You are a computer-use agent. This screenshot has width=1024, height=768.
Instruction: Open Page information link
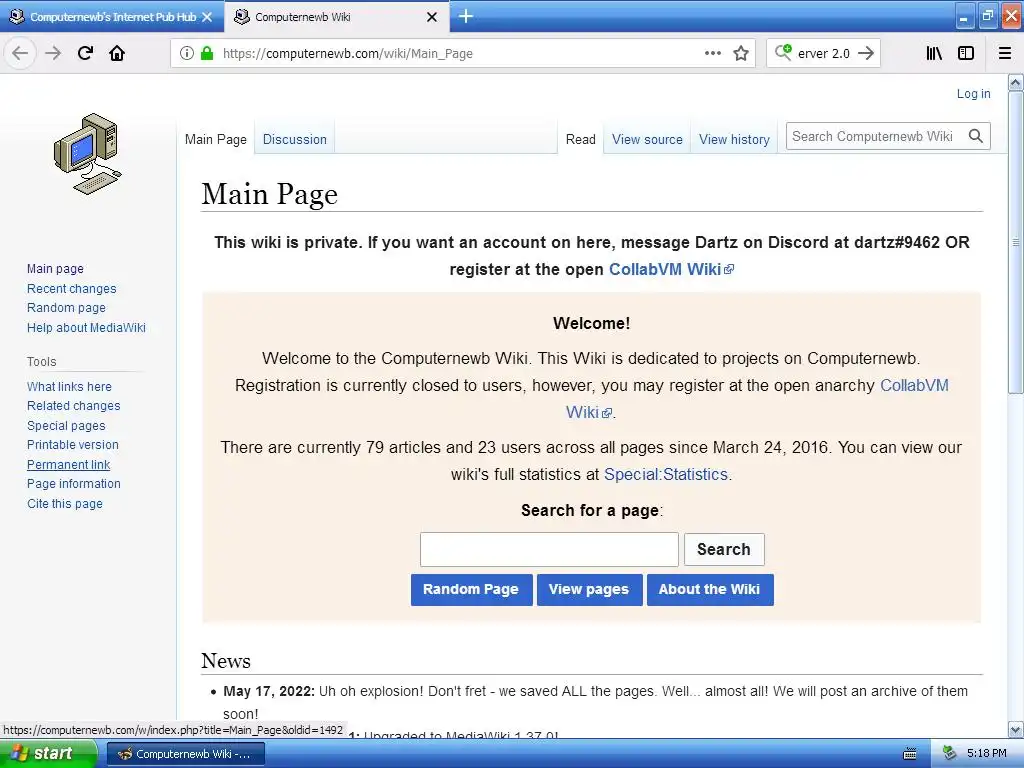(x=74, y=484)
